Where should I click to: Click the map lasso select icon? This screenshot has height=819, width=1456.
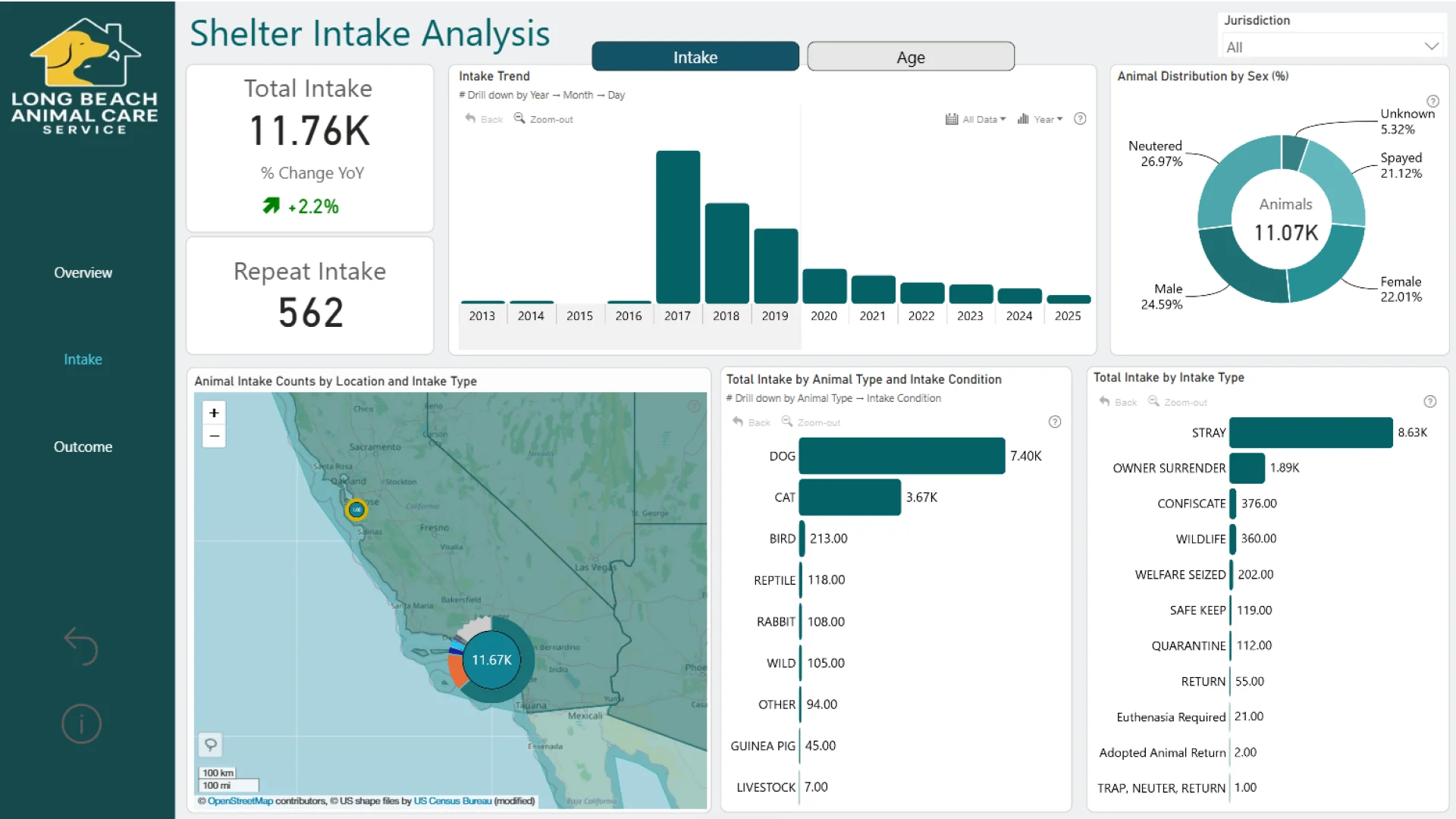[x=211, y=744]
